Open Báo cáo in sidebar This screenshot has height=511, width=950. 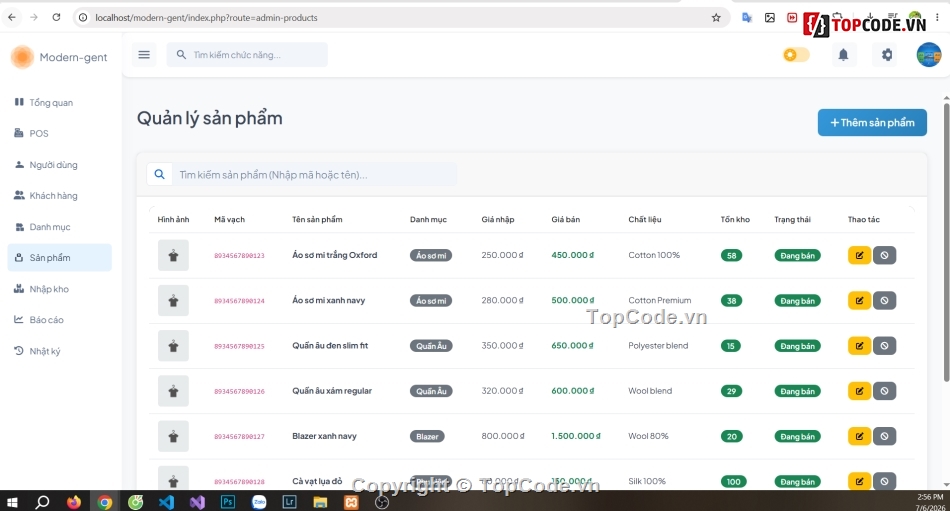pyautogui.click(x=59, y=319)
